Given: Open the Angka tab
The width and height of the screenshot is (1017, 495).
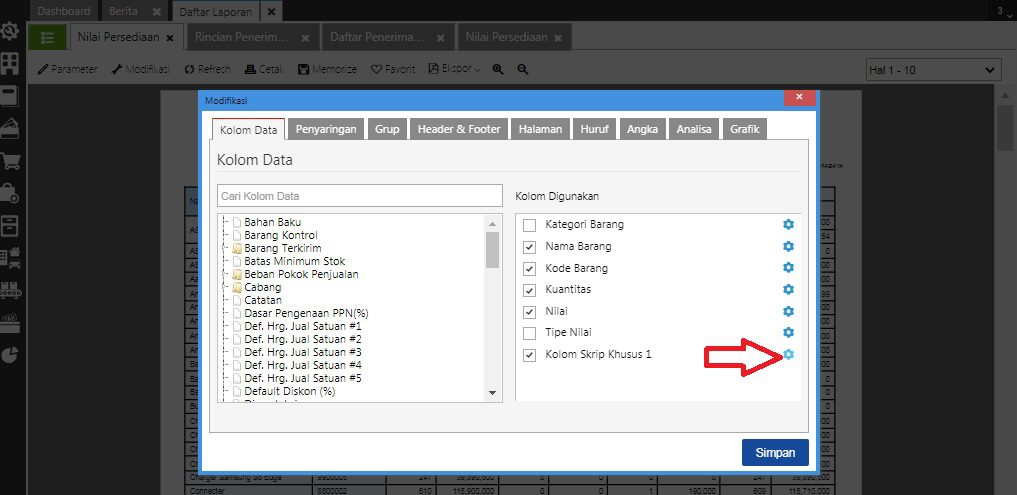Looking at the screenshot, I should (642, 129).
